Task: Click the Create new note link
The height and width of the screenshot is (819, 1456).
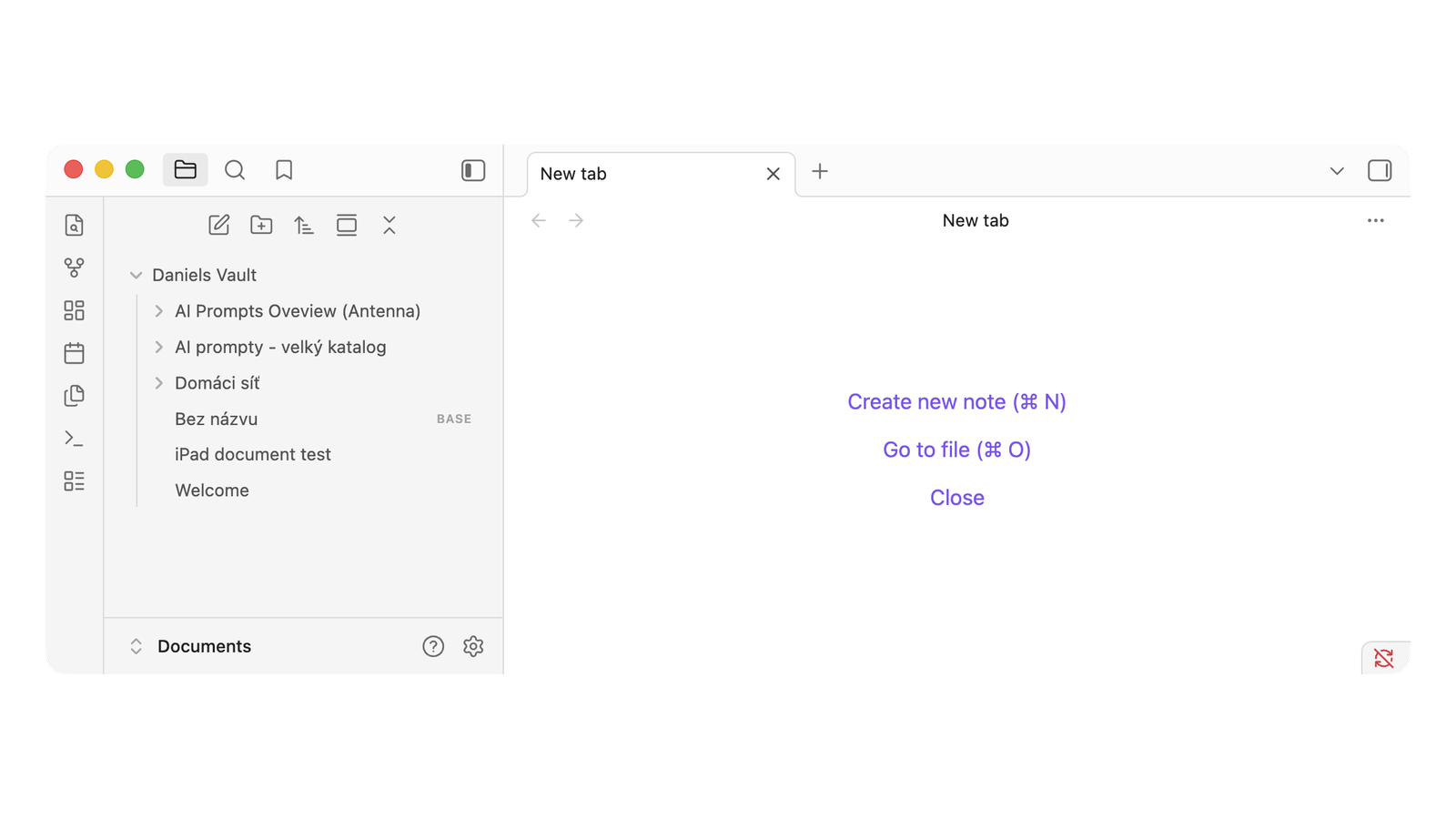Action: tap(956, 401)
